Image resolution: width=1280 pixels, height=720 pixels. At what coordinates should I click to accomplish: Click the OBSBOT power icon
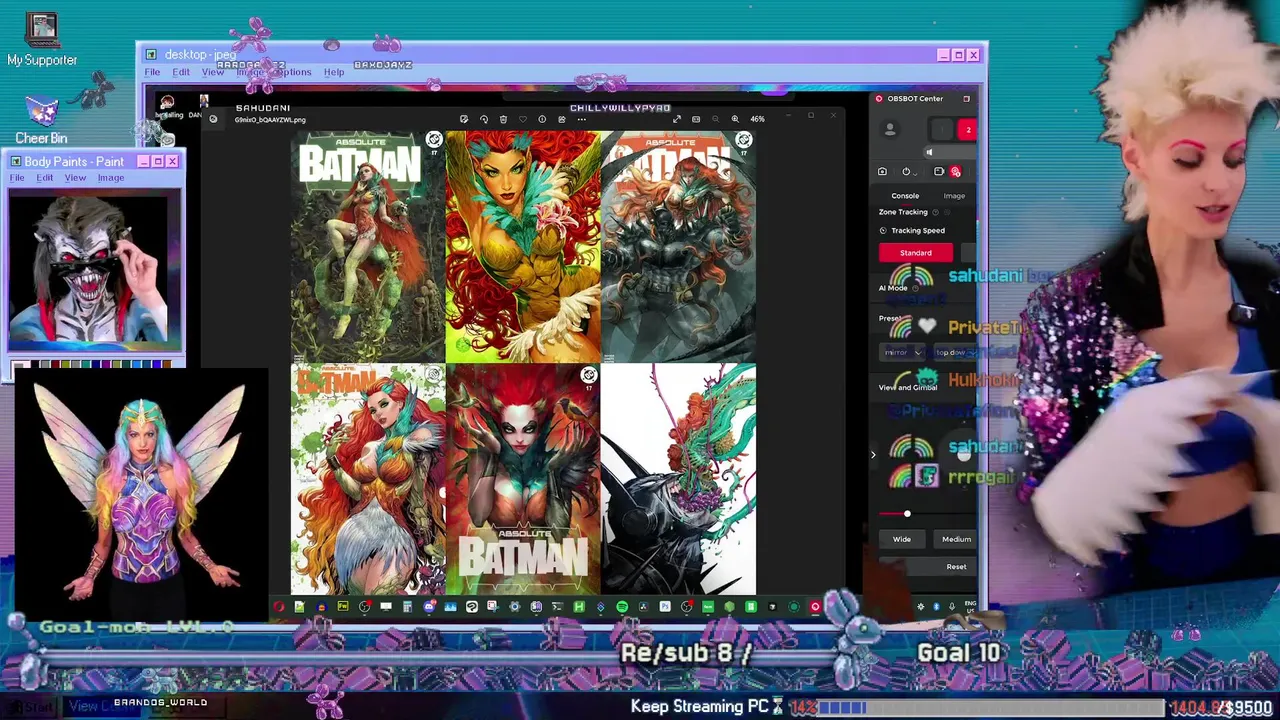click(906, 172)
